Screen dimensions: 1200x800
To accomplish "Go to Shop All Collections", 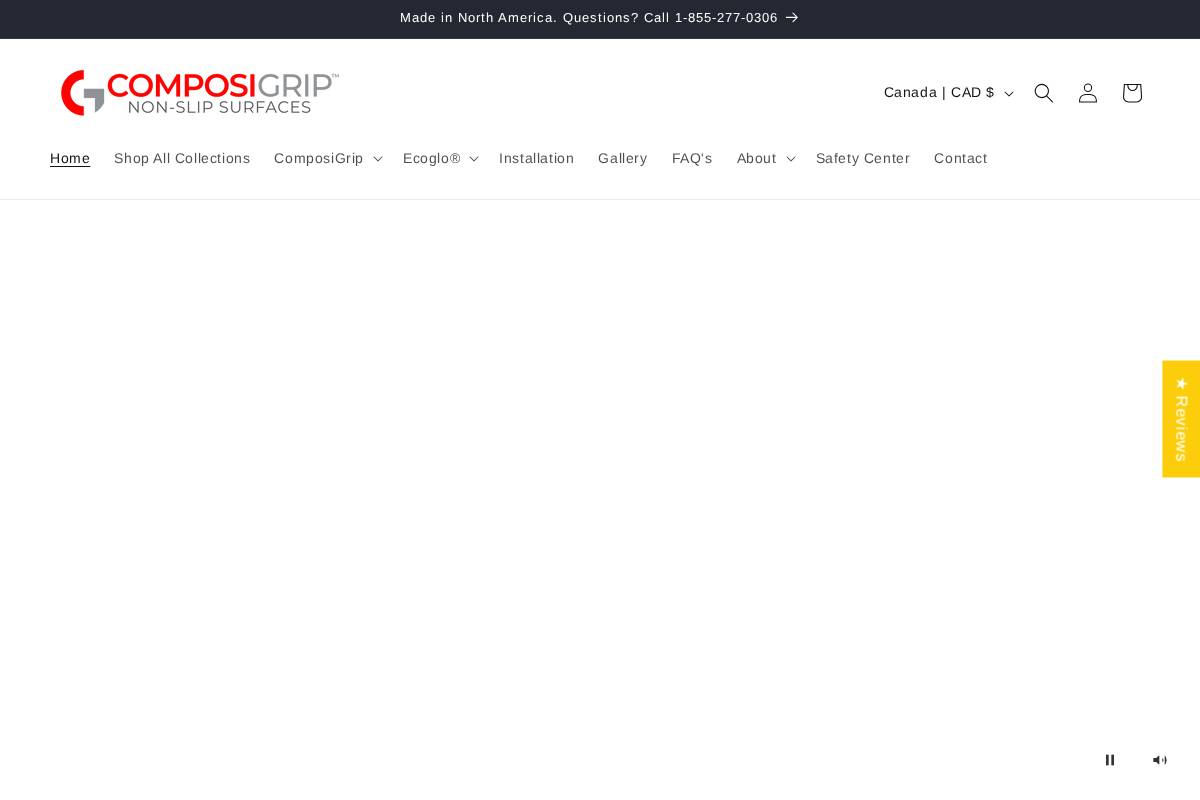I will tap(182, 158).
